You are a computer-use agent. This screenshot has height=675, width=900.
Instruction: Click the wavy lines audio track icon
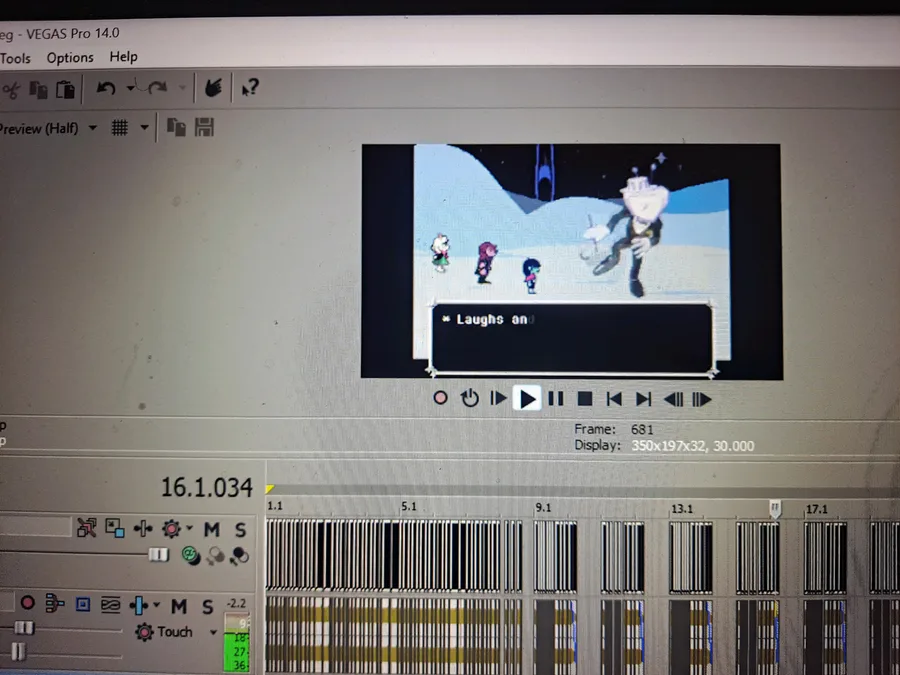click(x=110, y=604)
